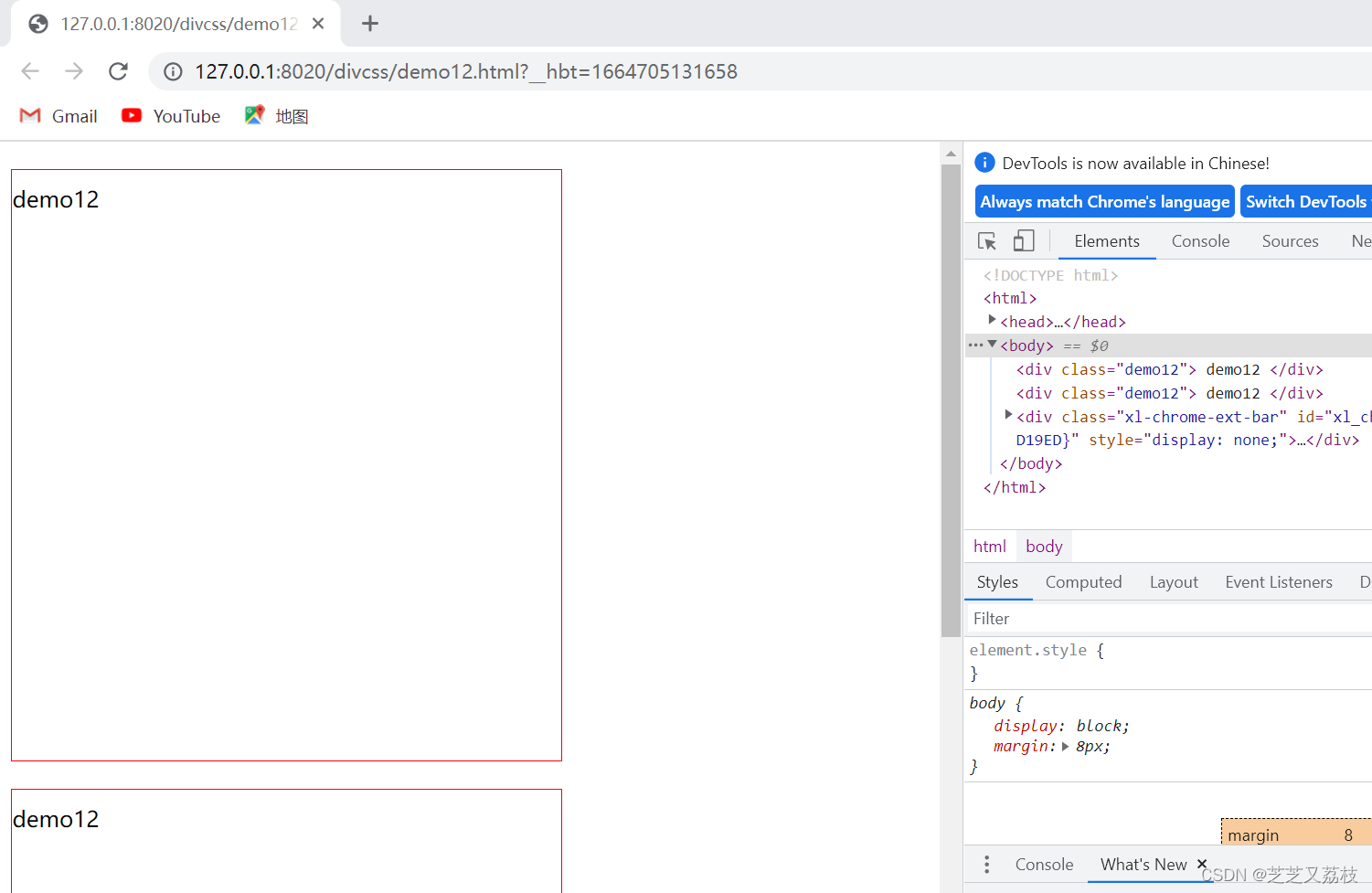Open the Gmail bookmark
The width and height of the screenshot is (1372, 893).
58,116
